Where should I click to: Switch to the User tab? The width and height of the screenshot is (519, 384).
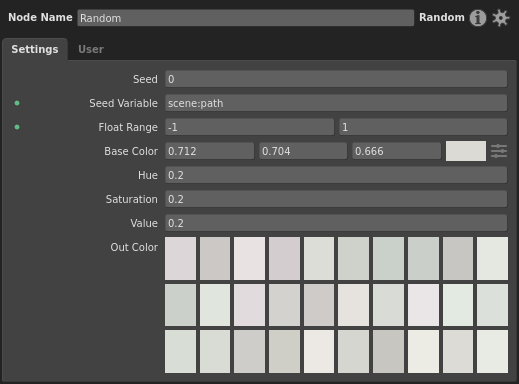tap(91, 49)
